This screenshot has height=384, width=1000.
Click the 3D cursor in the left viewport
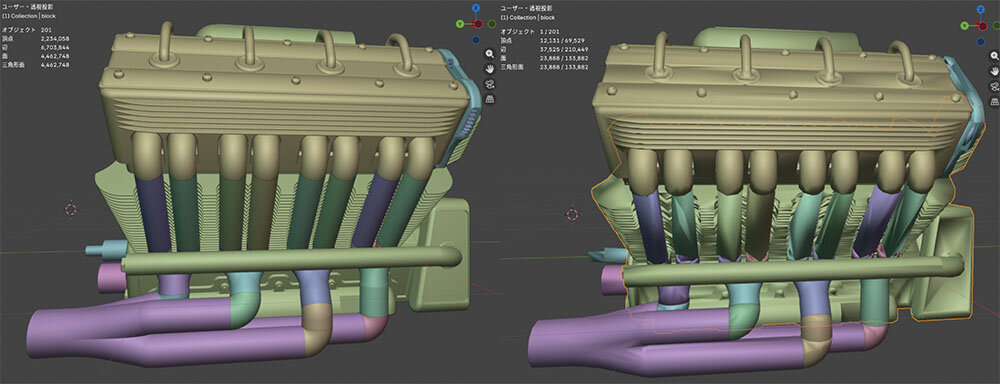click(x=71, y=209)
